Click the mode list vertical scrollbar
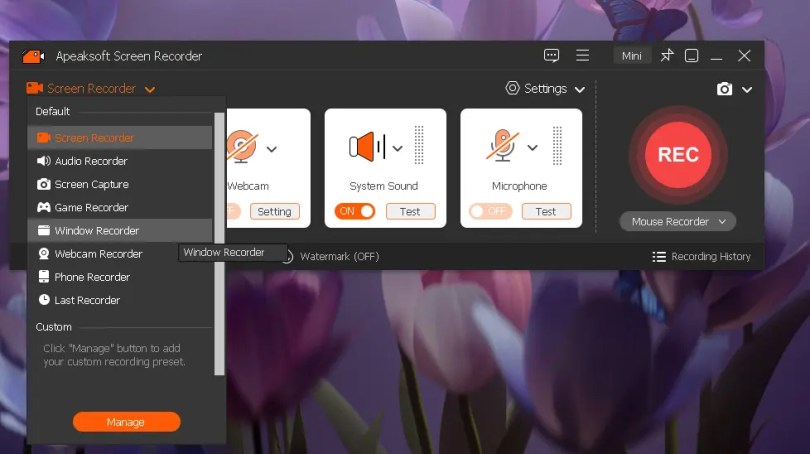This screenshot has width=810, height=454. click(219, 244)
